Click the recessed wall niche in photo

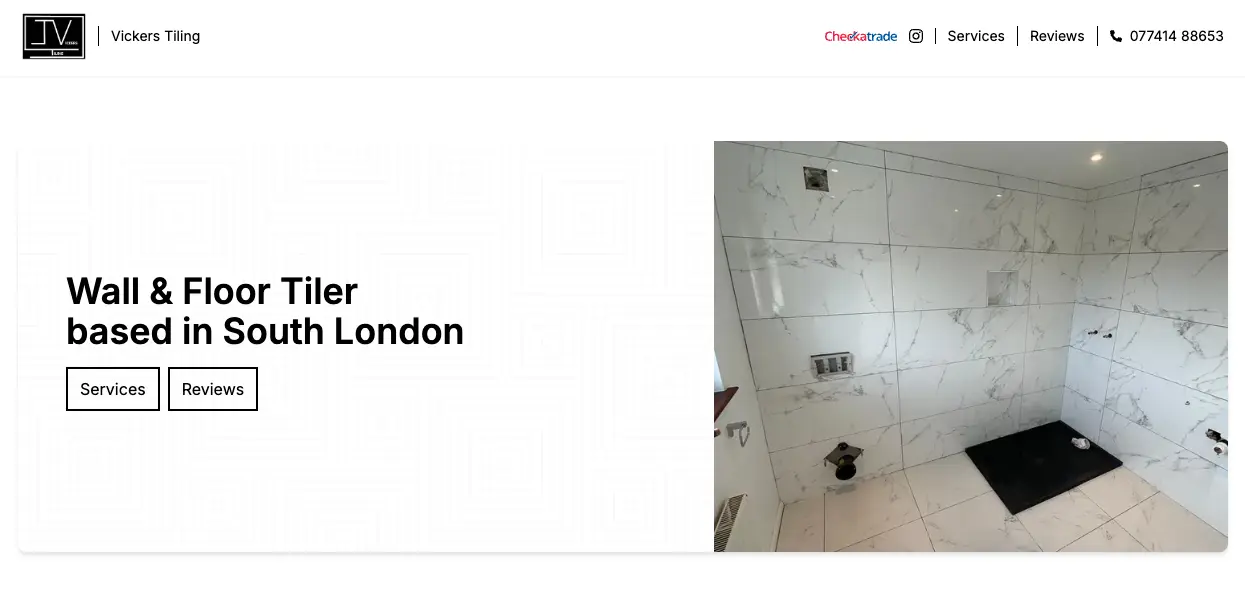coord(1002,288)
